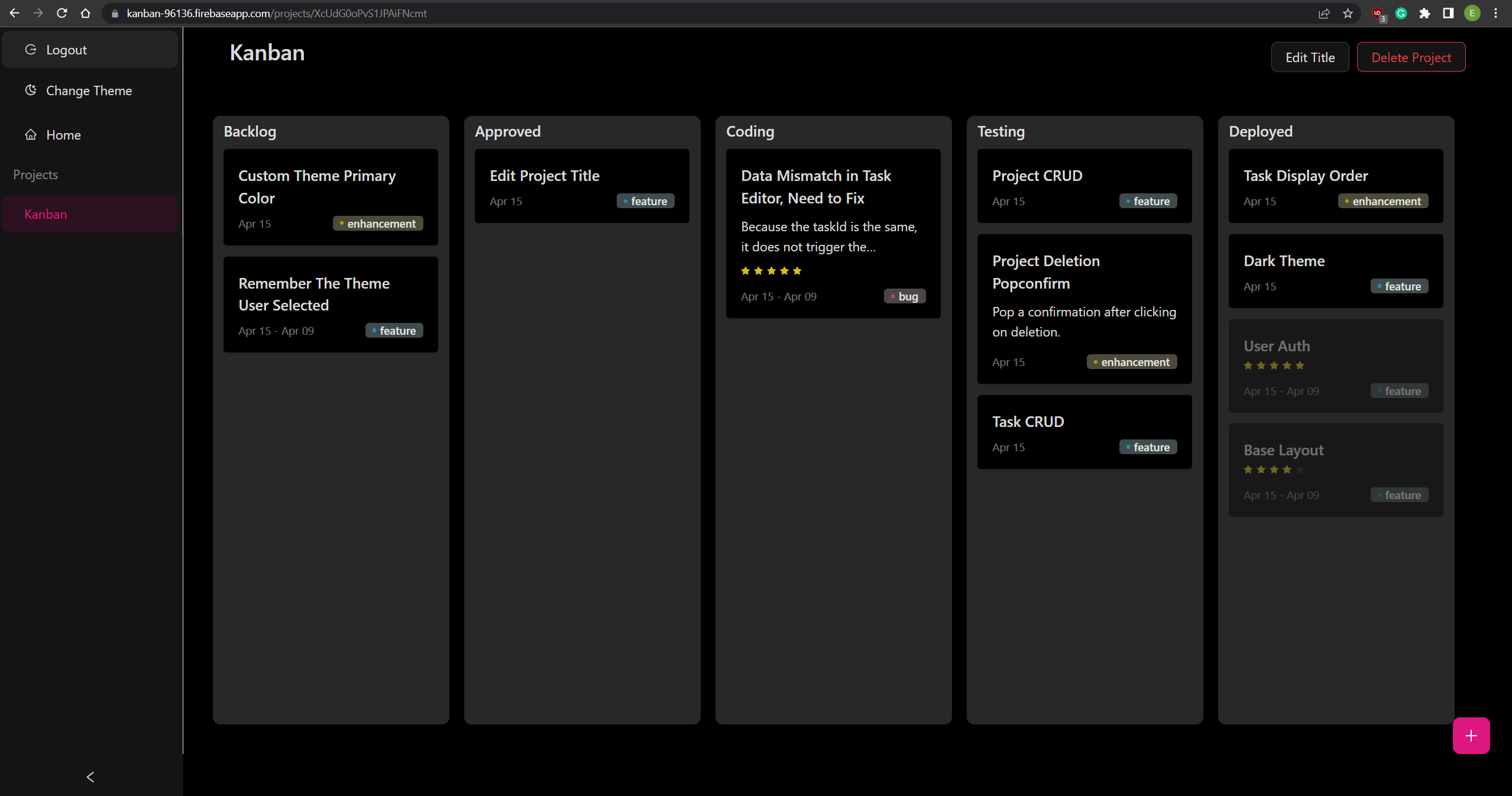The image size is (1512, 796).
Task: Click the browser address bar URL
Action: click(277, 13)
